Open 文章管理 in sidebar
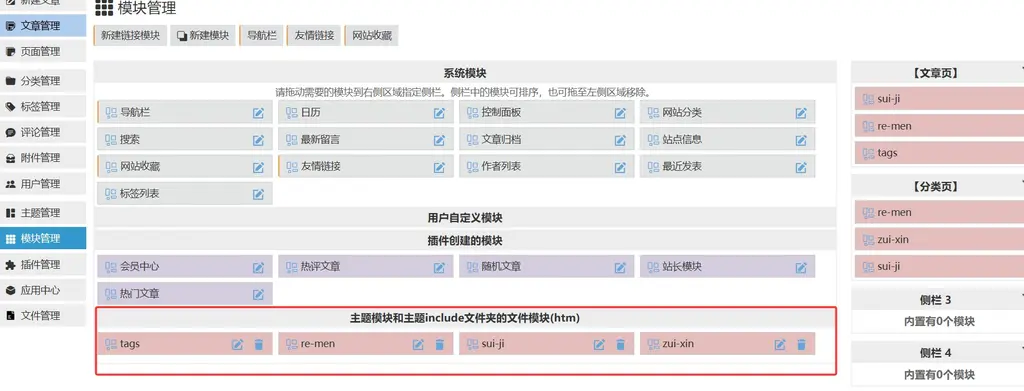This screenshot has width=1024, height=391. pos(43,26)
